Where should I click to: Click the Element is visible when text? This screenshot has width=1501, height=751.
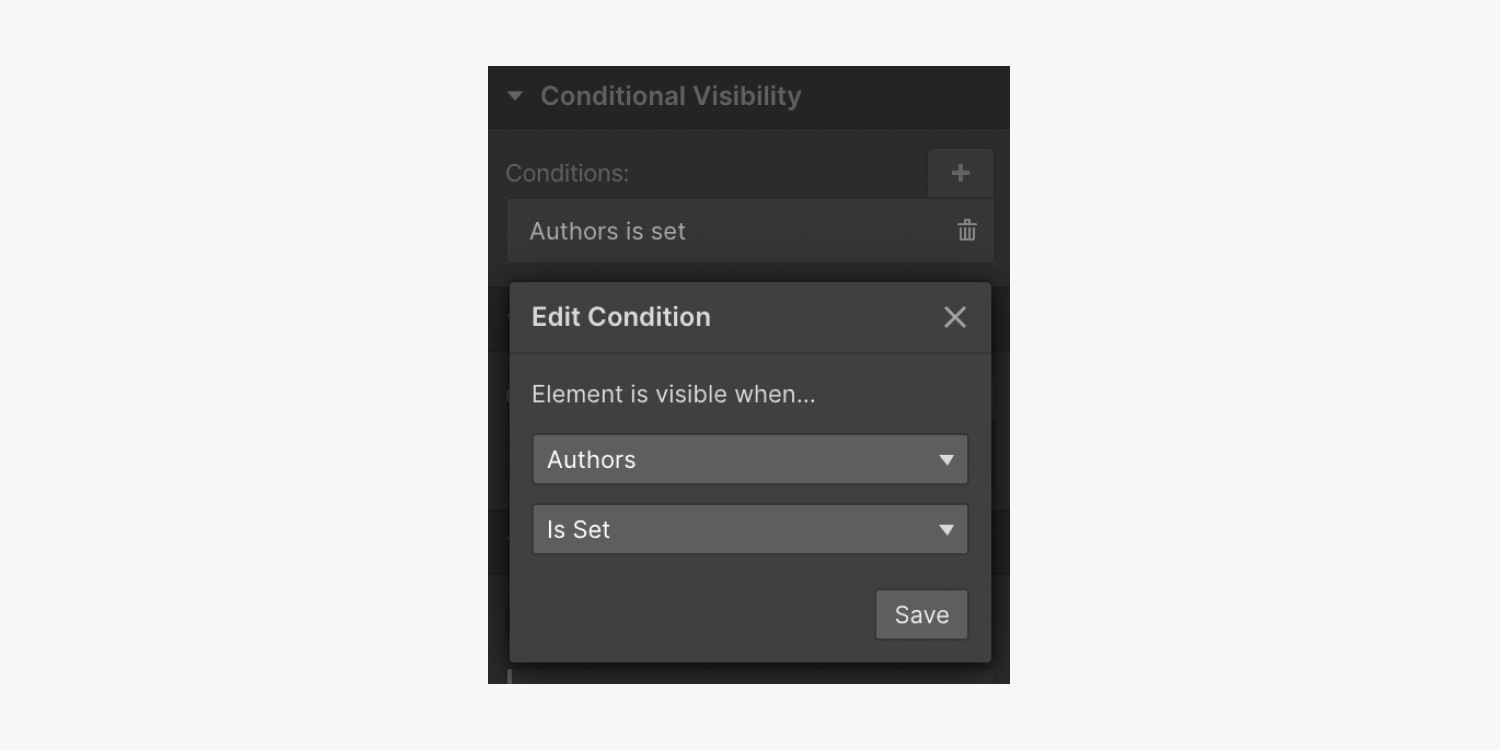click(673, 394)
